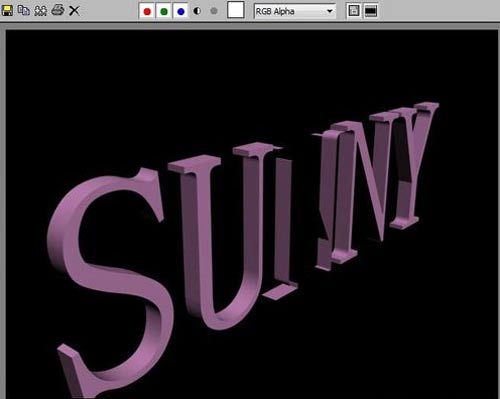Screen dimensions: 500x399
Task: Open the RGB Alpha channel dropdown
Action: pos(295,11)
